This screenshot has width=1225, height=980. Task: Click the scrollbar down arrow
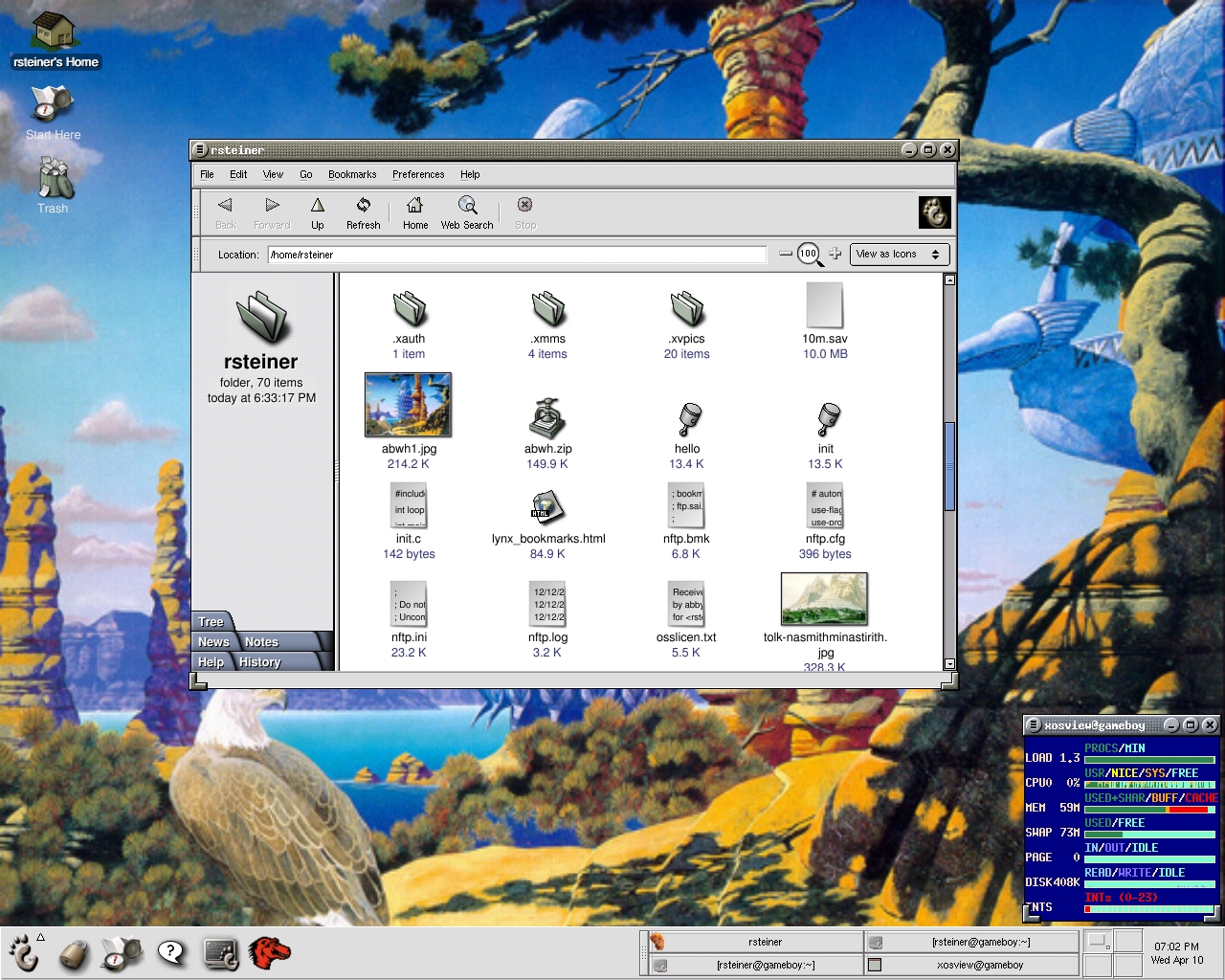coord(949,663)
